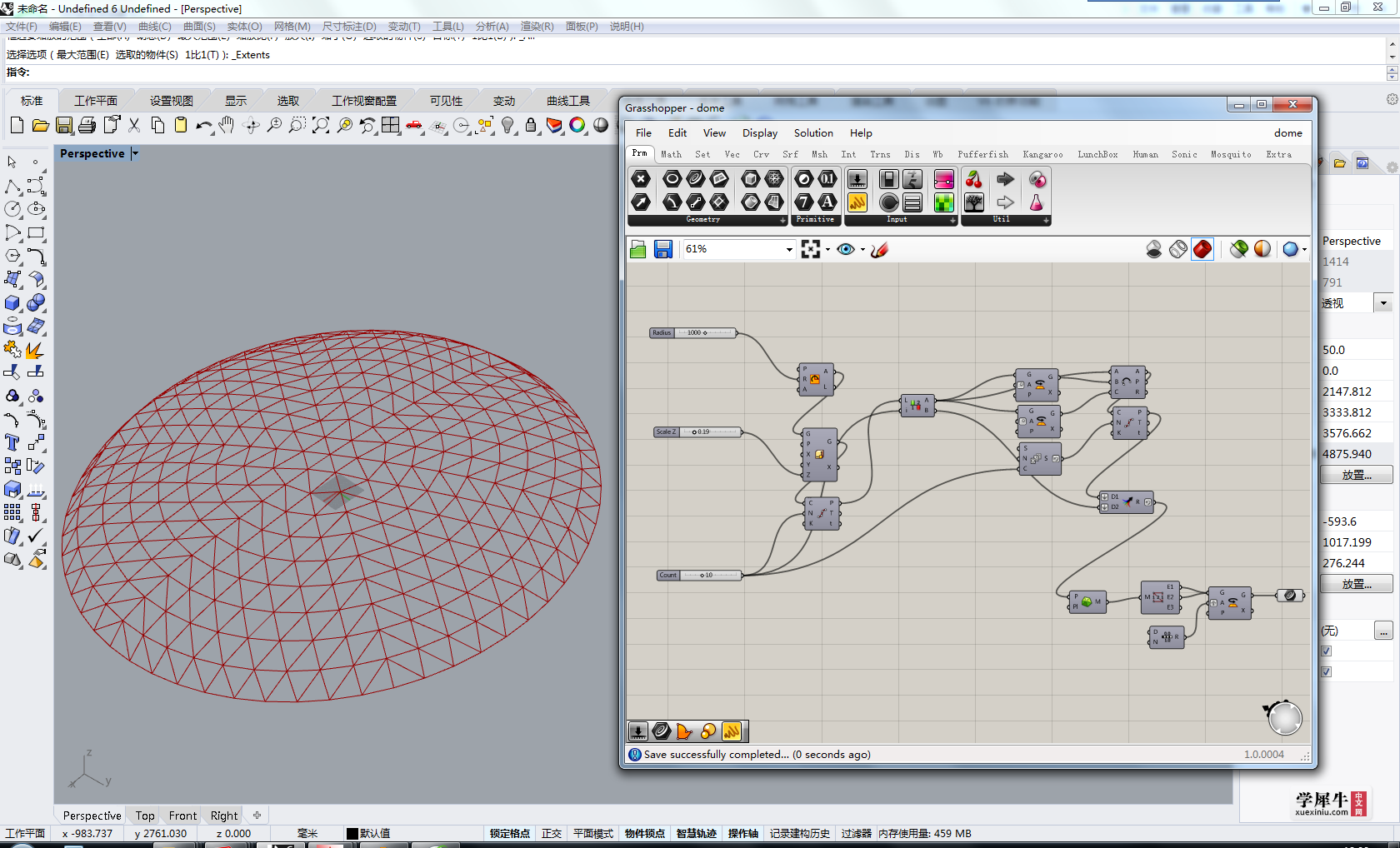
Task: Click the Vector arrow parameter icon in Grasshopper
Action: [641, 202]
